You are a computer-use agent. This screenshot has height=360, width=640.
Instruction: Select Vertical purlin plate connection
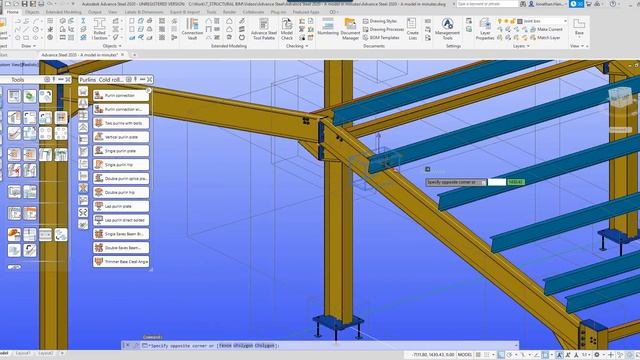point(121,137)
